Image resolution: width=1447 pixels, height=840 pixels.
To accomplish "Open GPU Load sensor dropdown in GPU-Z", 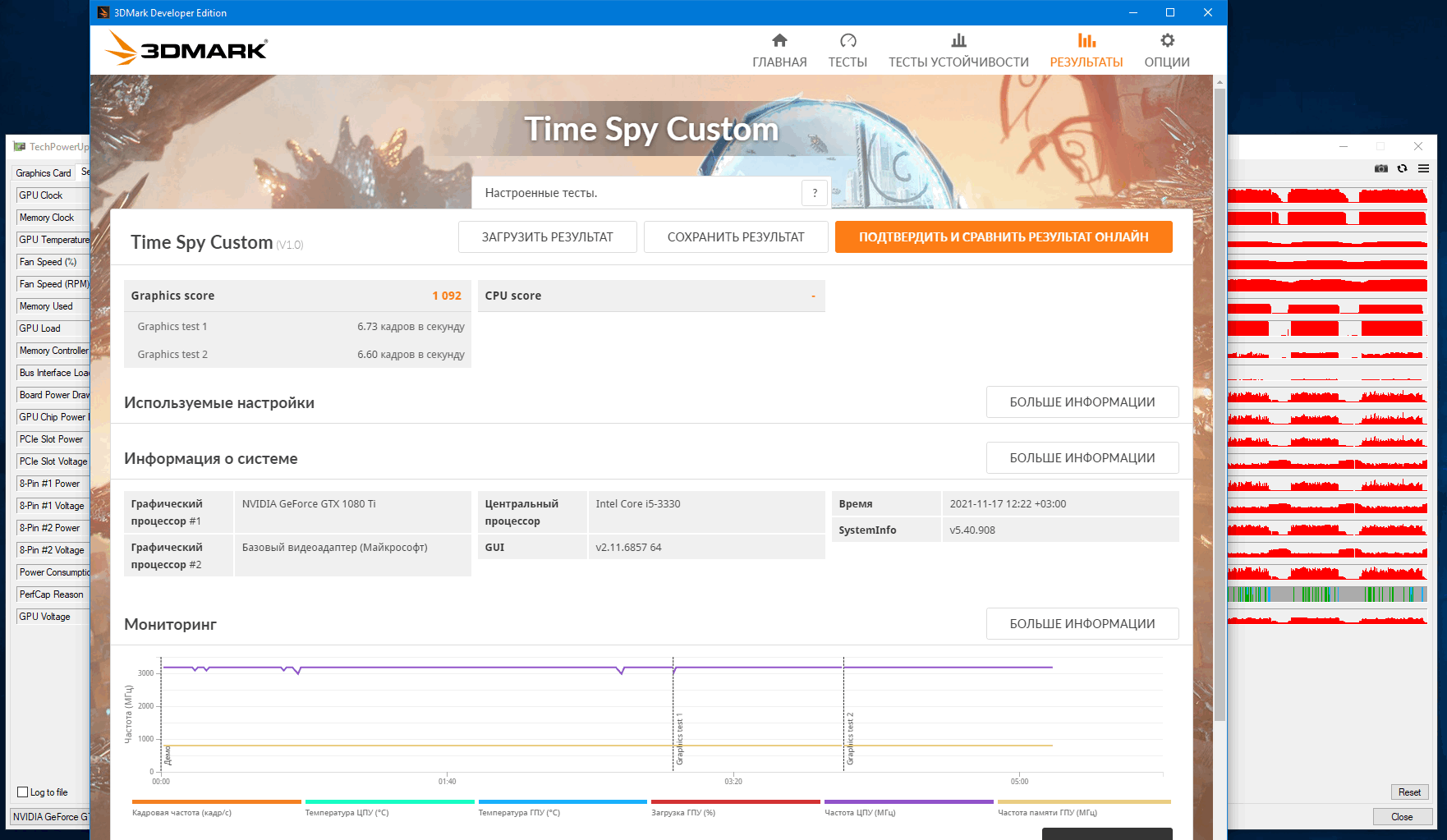I will pyautogui.click(x=53, y=328).
